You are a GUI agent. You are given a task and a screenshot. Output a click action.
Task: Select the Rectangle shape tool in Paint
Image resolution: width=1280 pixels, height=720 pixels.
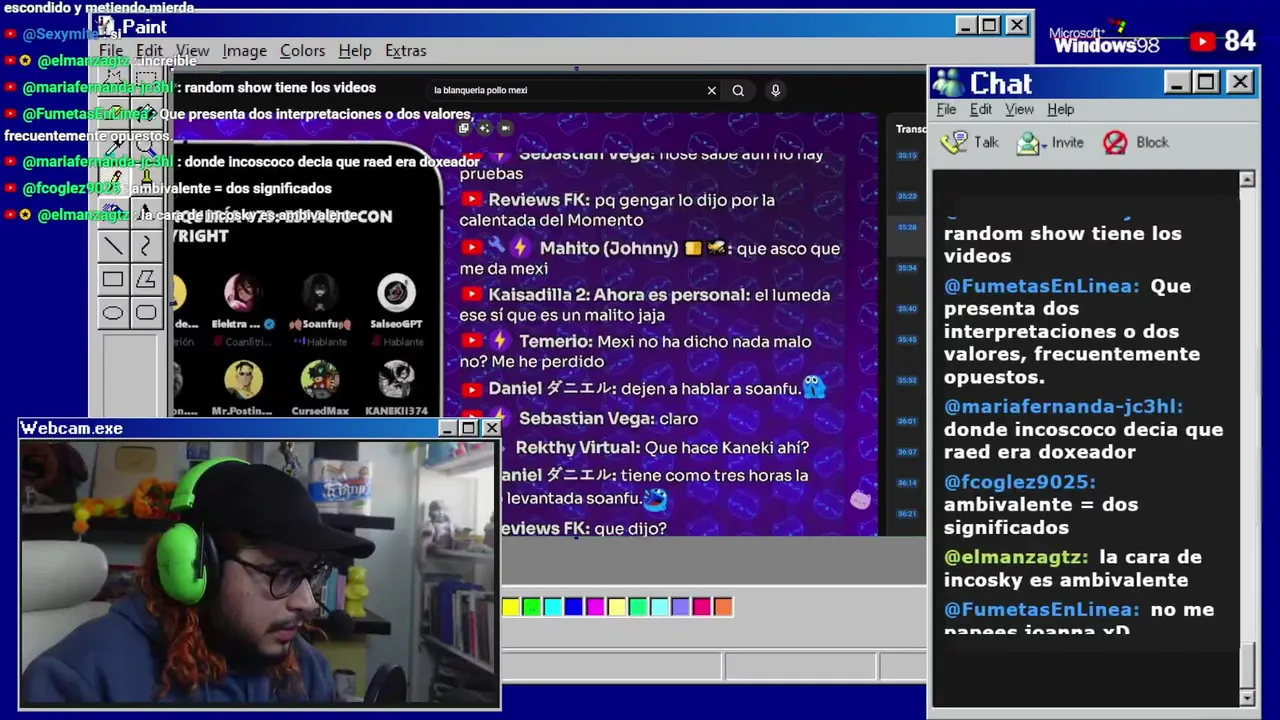[x=113, y=279]
